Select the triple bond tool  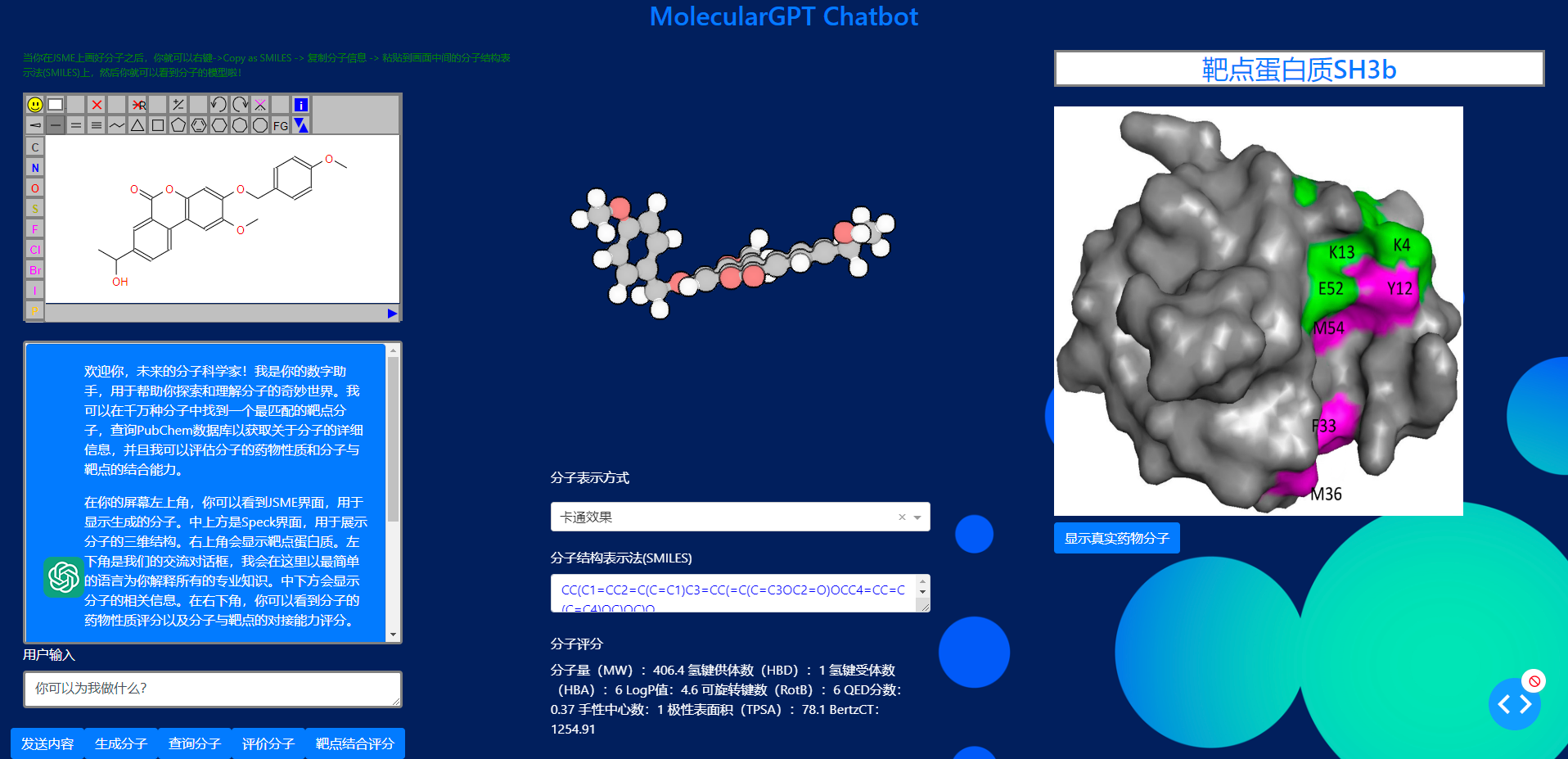click(x=97, y=125)
